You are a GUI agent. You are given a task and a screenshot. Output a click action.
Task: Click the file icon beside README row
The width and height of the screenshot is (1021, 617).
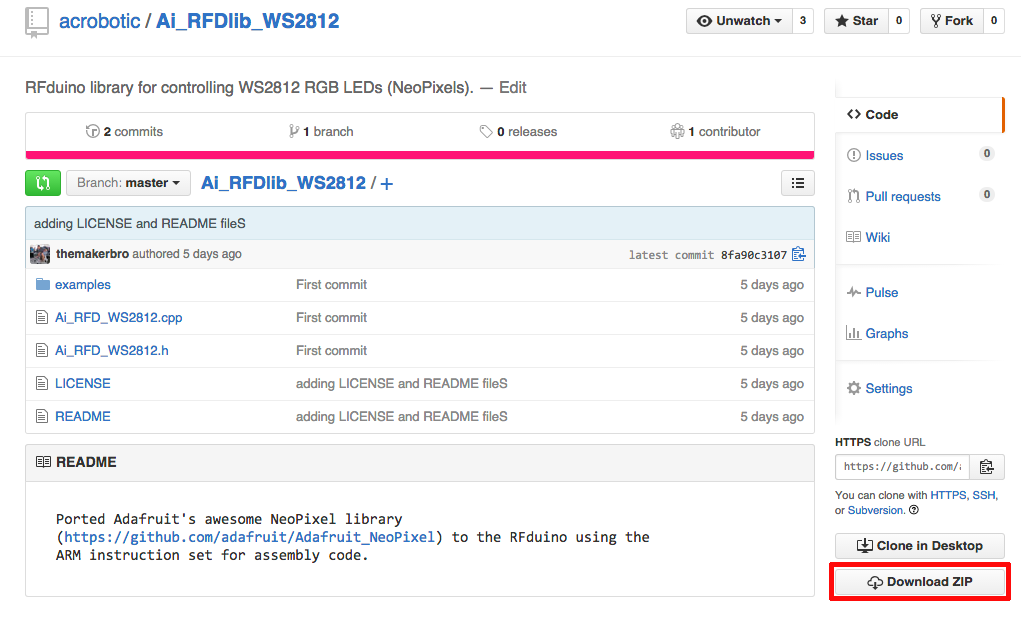(42, 417)
